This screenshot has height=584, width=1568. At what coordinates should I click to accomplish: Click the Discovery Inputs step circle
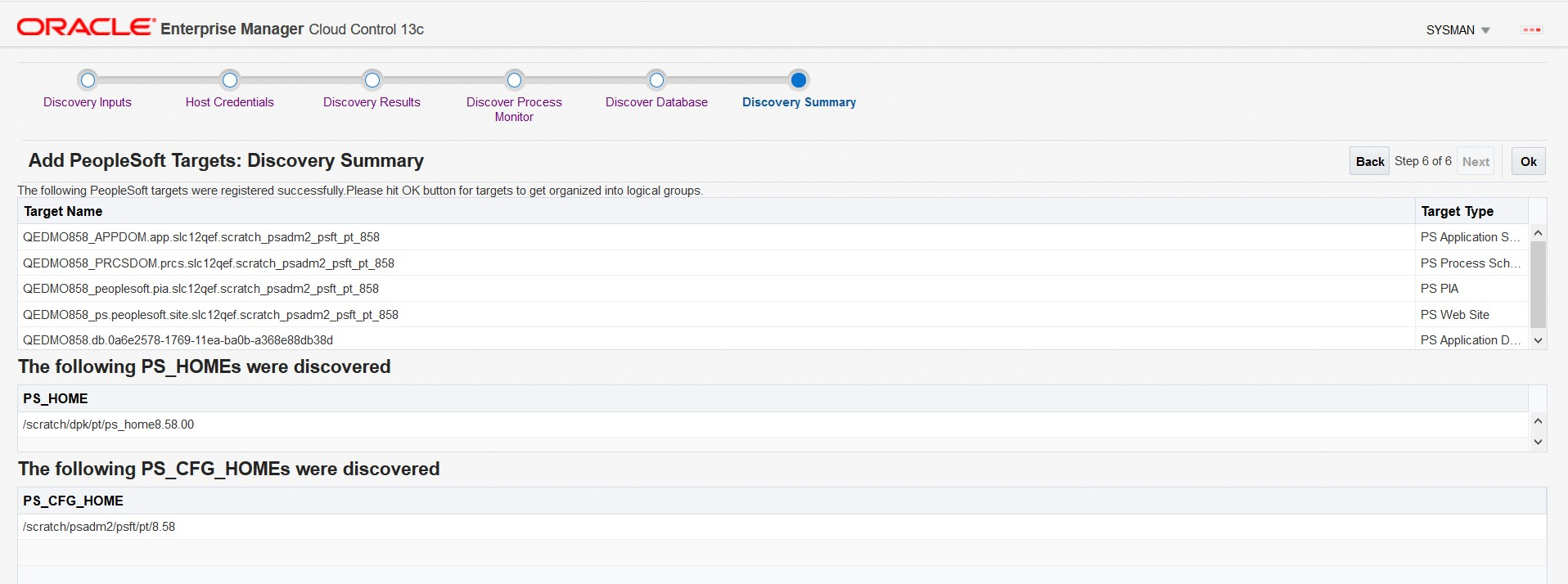88,79
